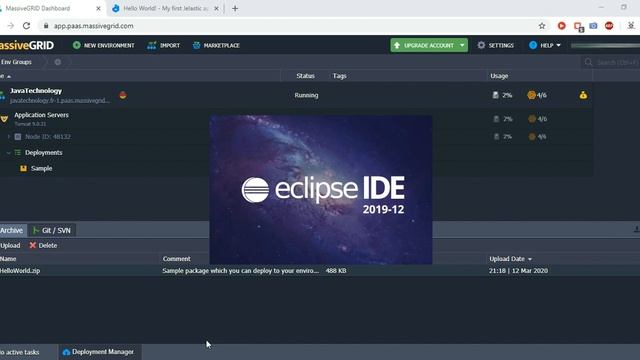Image resolution: width=640 pixels, height=360 pixels.
Task: Close the Hello World browser tab
Action: click(x=216, y=8)
